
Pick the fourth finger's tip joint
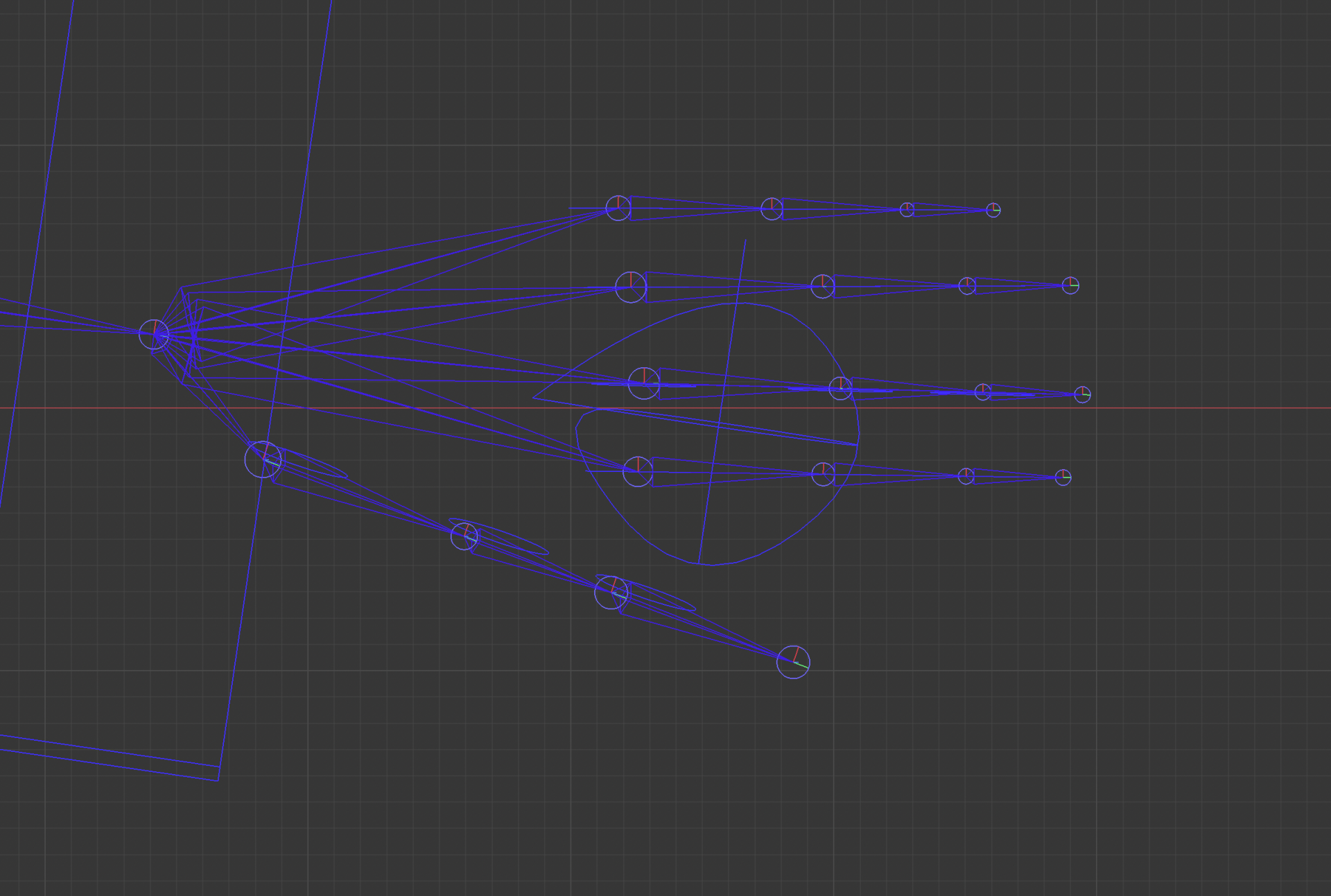click(x=1063, y=477)
